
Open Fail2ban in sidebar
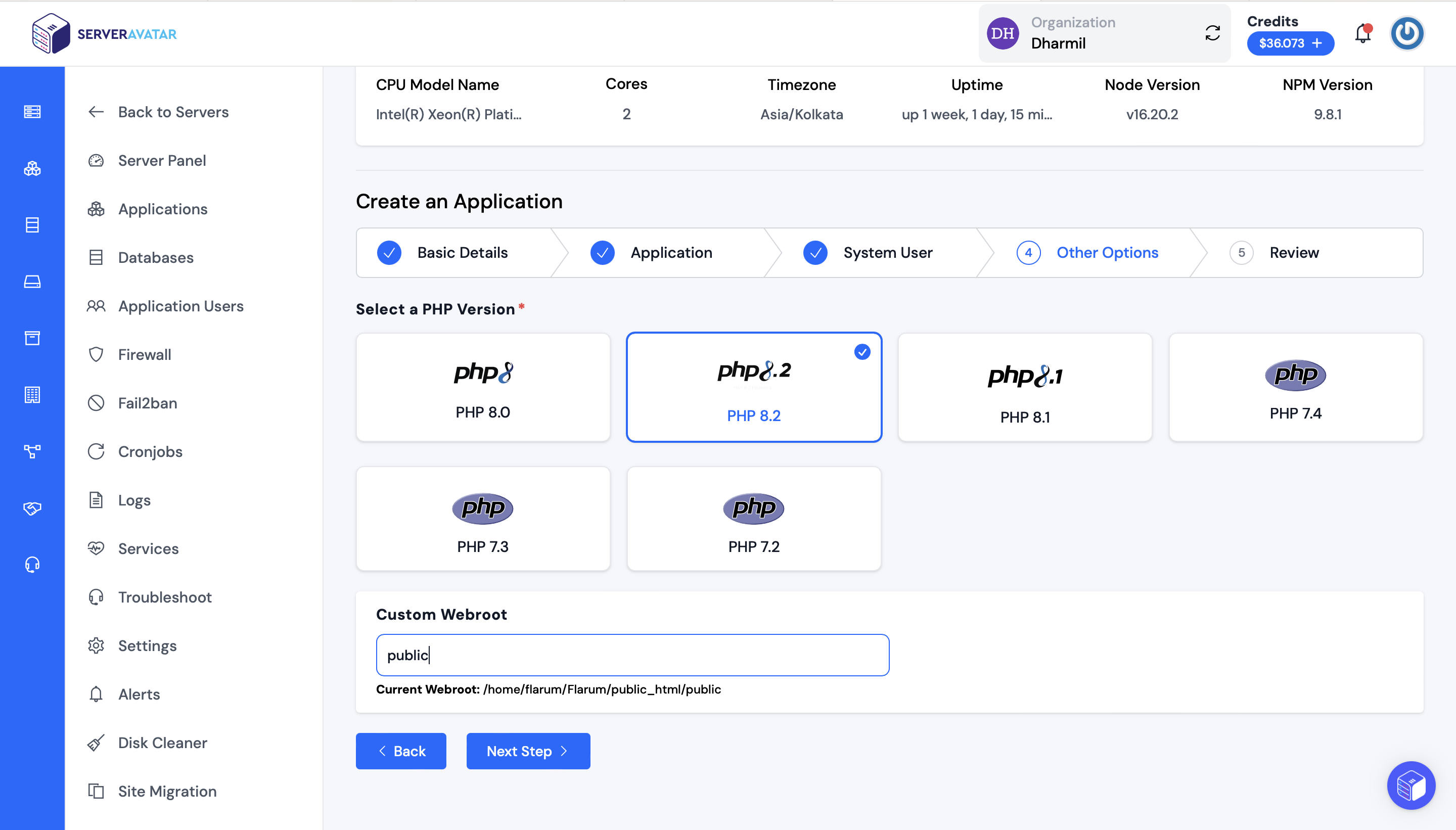pos(132,403)
